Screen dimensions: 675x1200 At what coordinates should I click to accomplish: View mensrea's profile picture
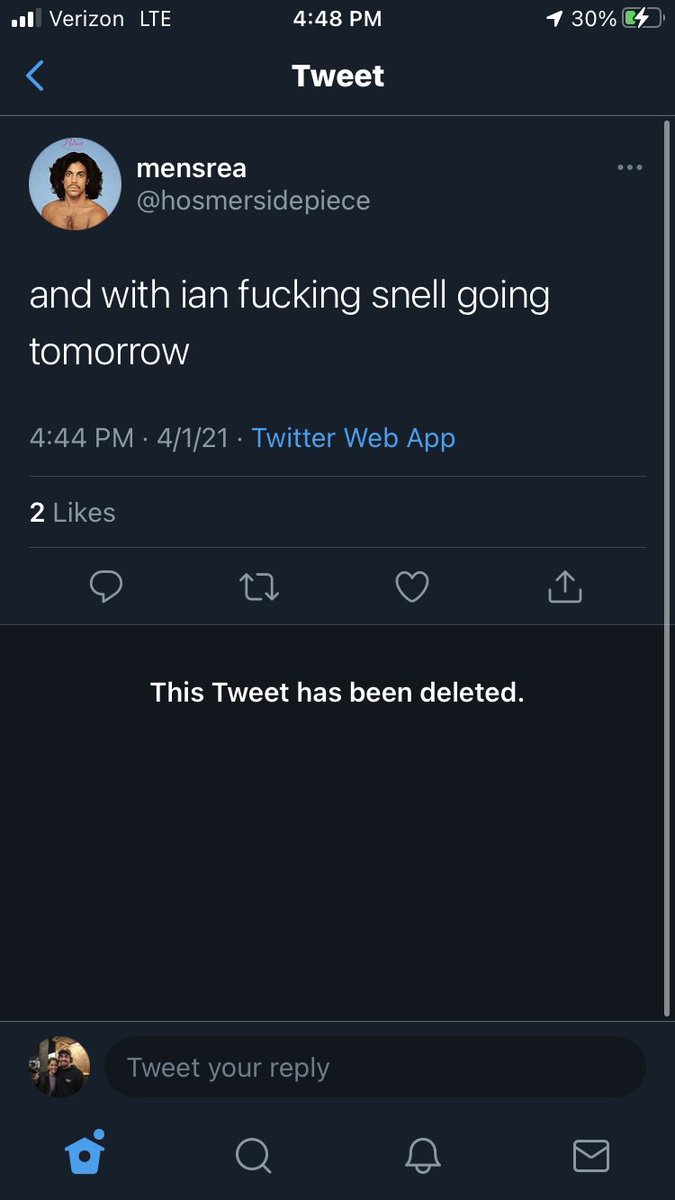(75, 184)
